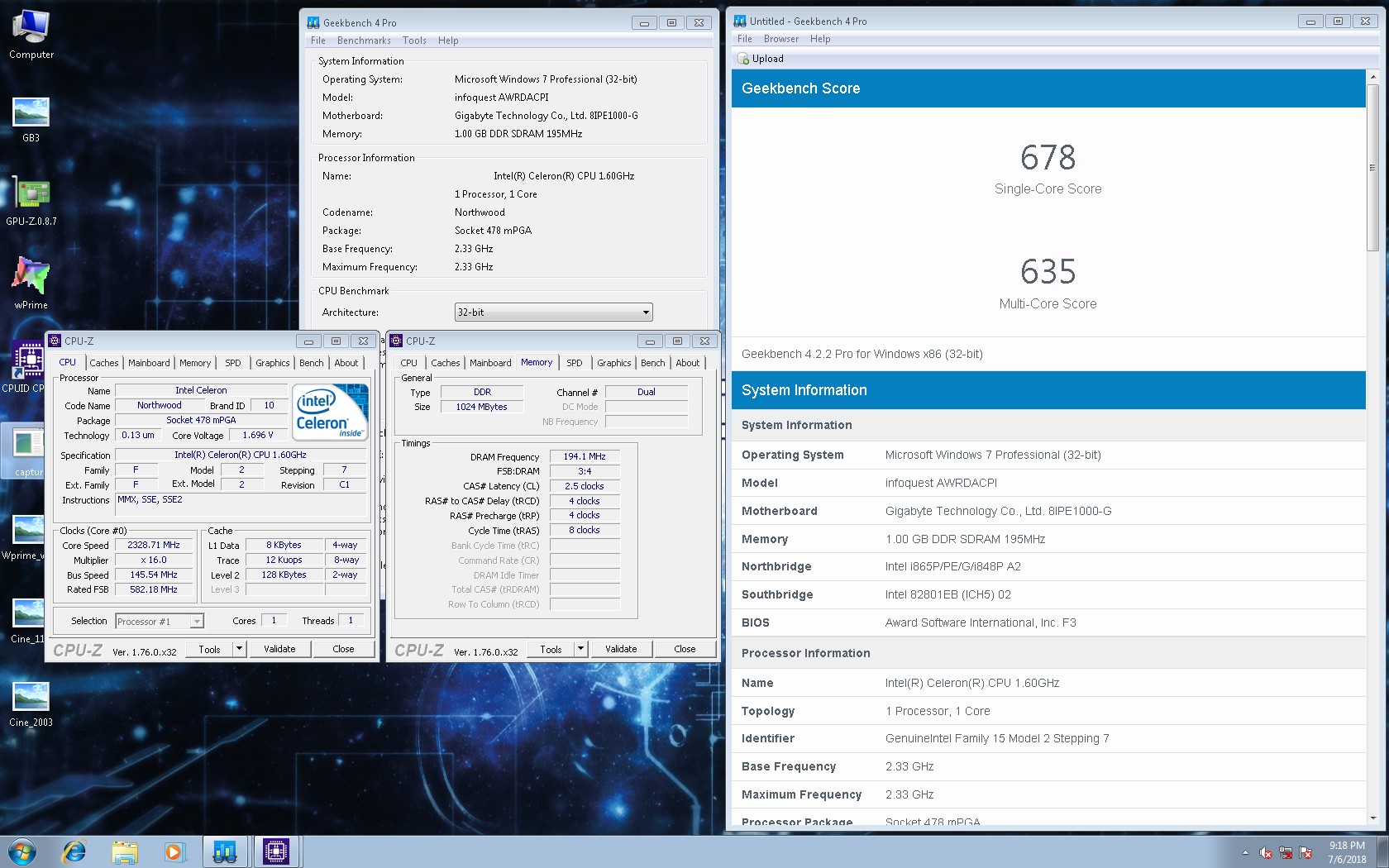Switch to CPU-Z in the taskbar

coord(276,851)
